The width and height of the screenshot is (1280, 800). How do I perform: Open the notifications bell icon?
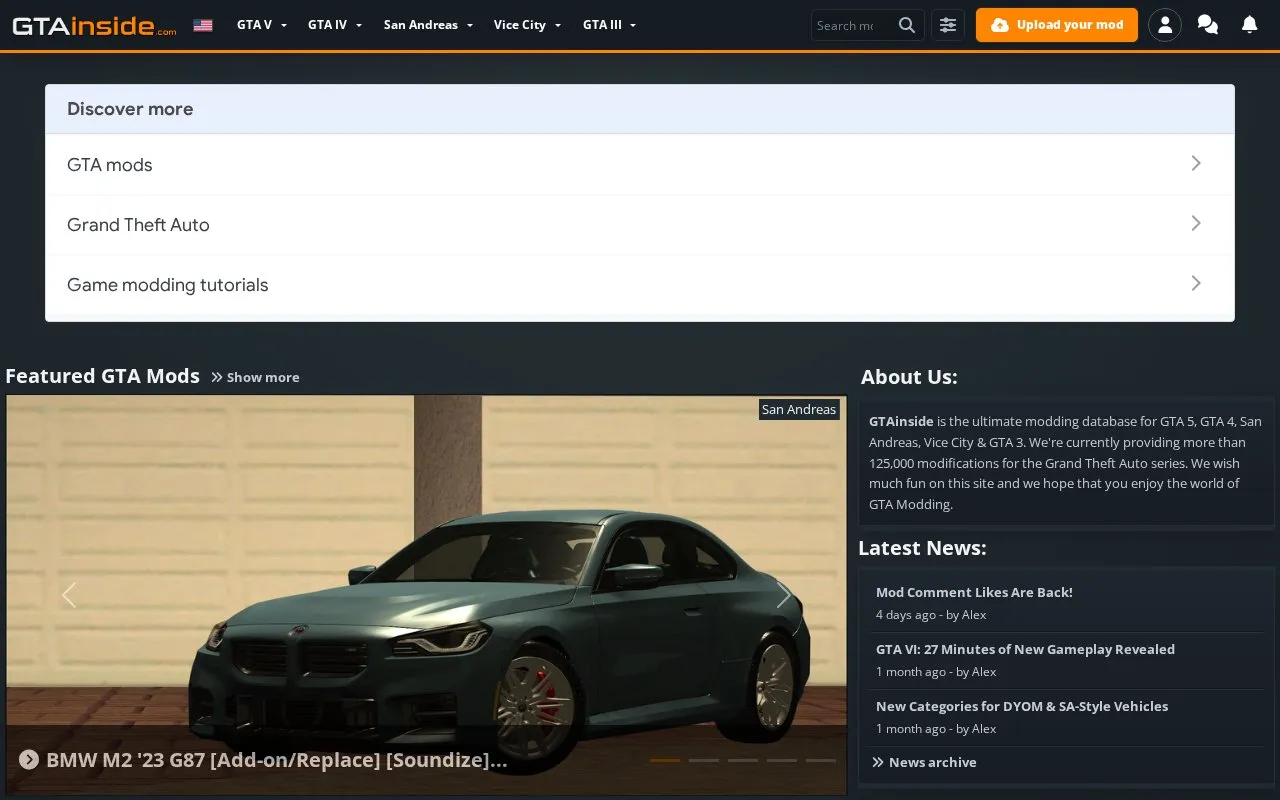(x=1250, y=25)
